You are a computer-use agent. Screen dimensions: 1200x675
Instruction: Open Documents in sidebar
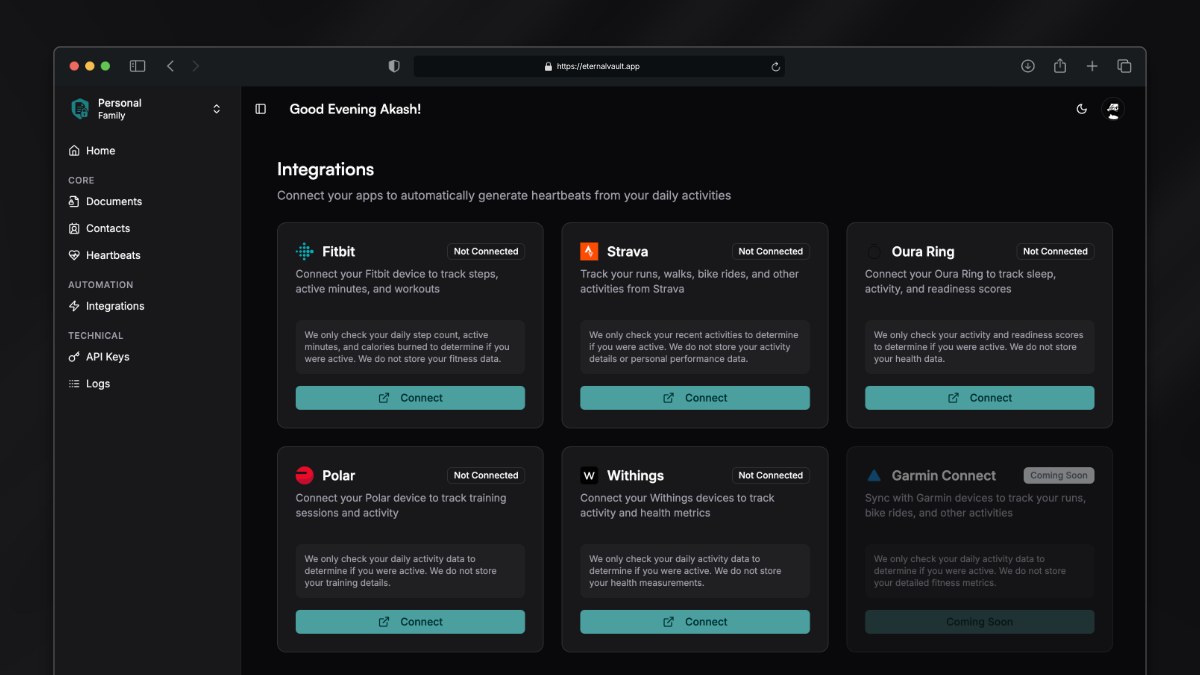coord(146,202)
